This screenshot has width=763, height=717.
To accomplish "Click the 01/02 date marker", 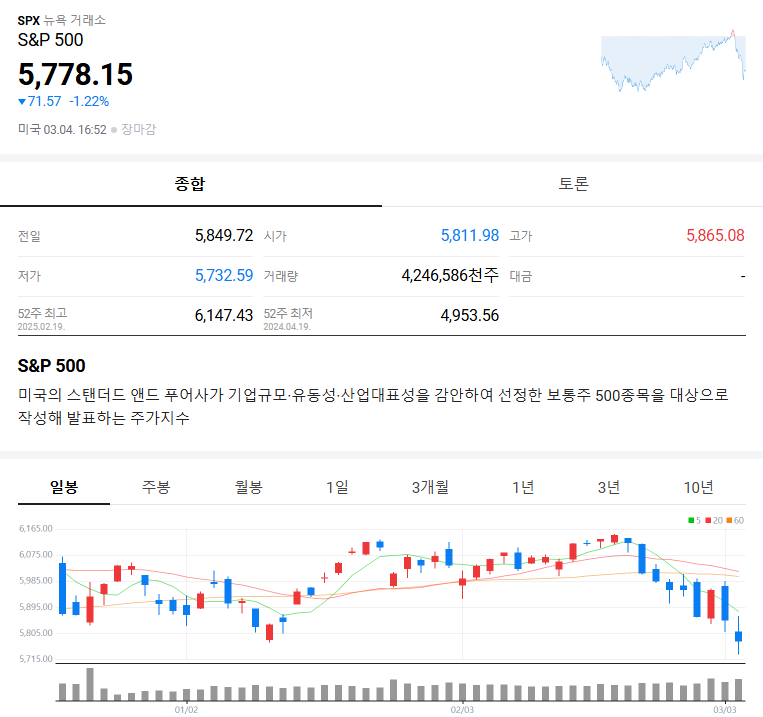I will pyautogui.click(x=186, y=710).
